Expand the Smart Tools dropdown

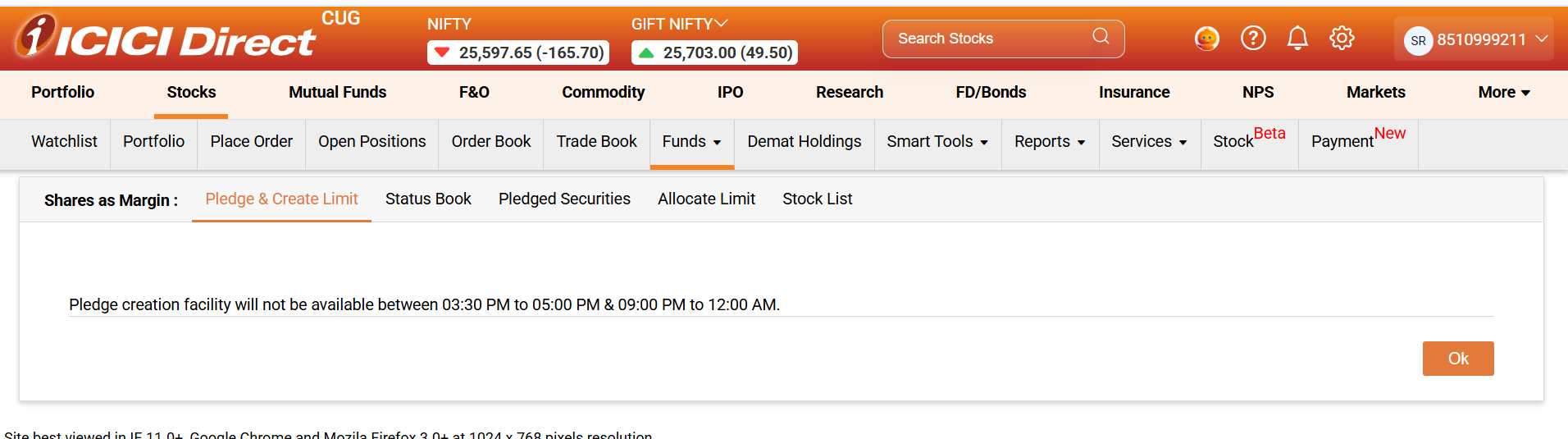[937, 142]
